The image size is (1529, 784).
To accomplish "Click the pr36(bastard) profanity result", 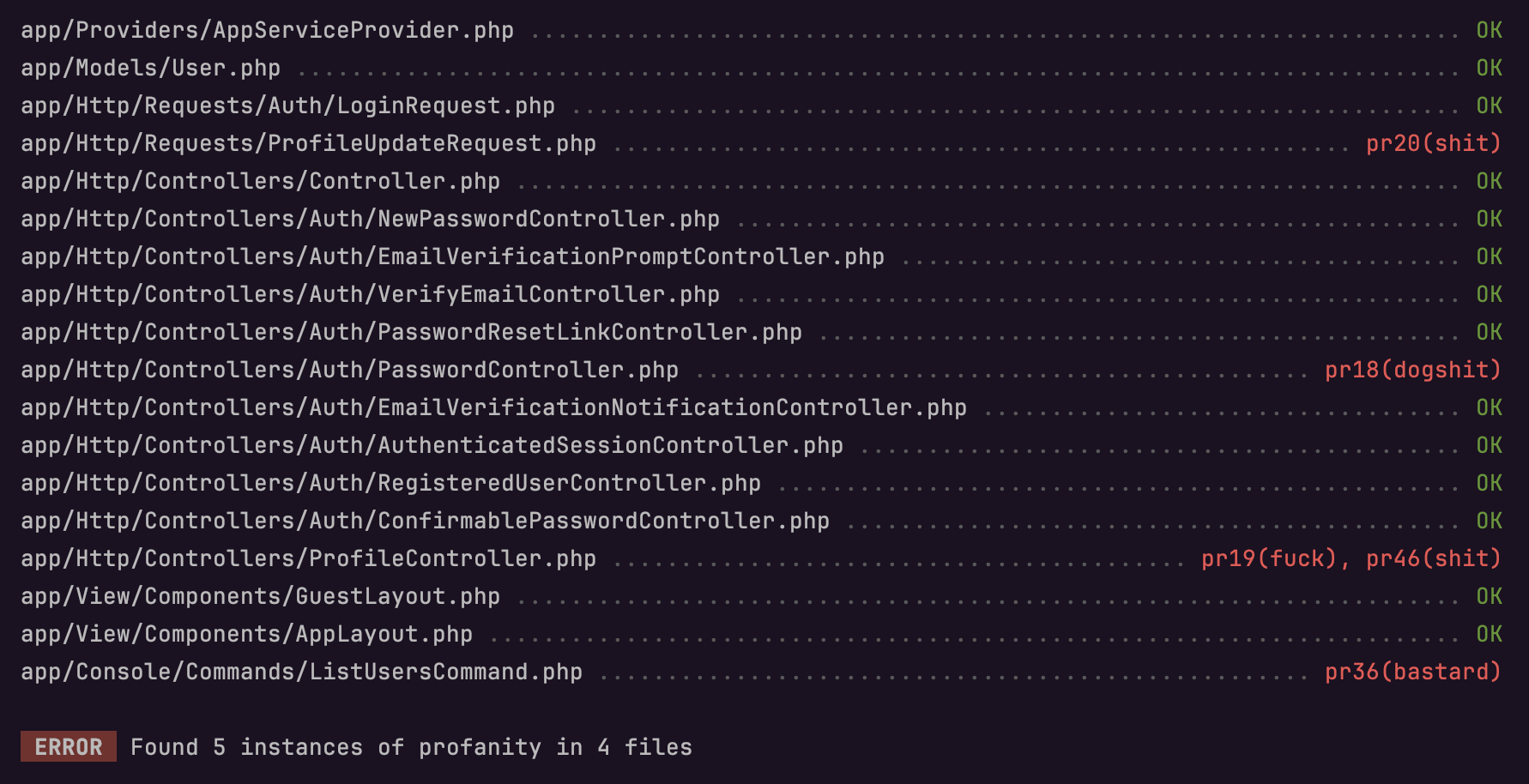I will (1412, 672).
